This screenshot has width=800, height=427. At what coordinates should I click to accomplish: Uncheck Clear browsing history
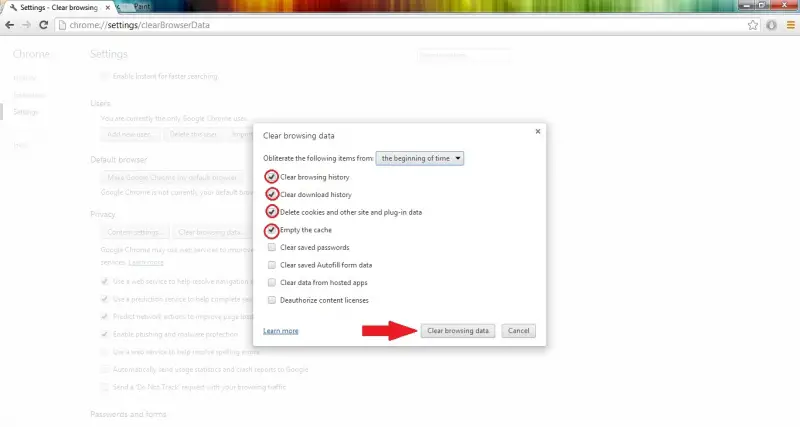point(271,177)
